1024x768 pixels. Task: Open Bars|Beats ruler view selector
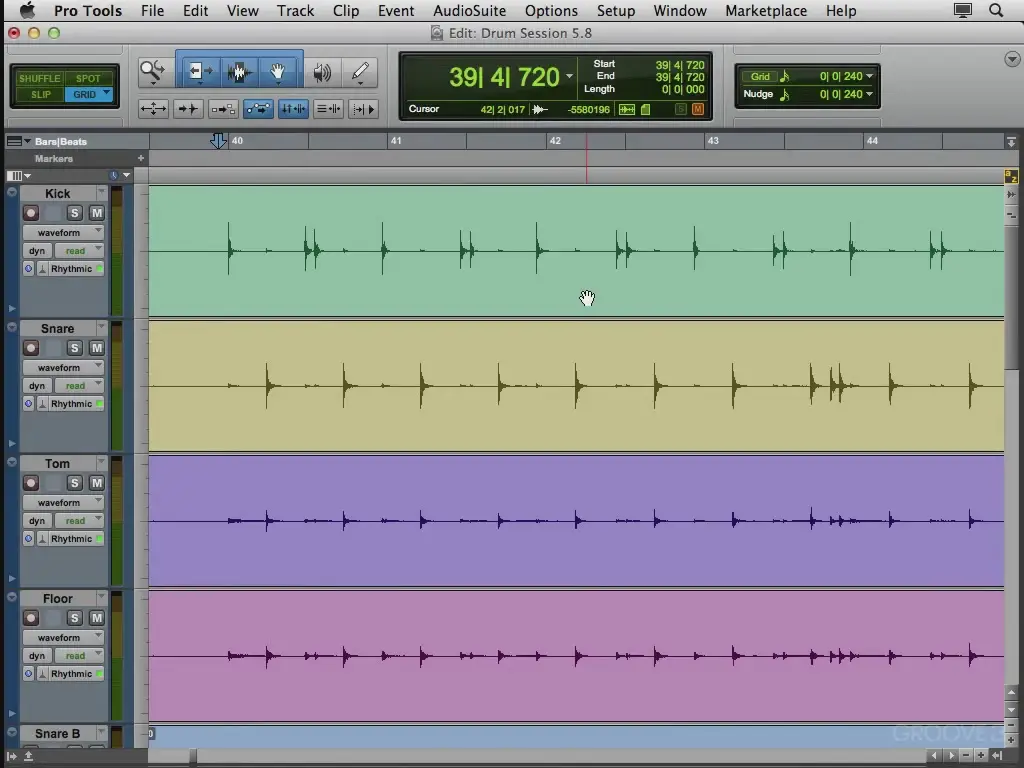18,141
